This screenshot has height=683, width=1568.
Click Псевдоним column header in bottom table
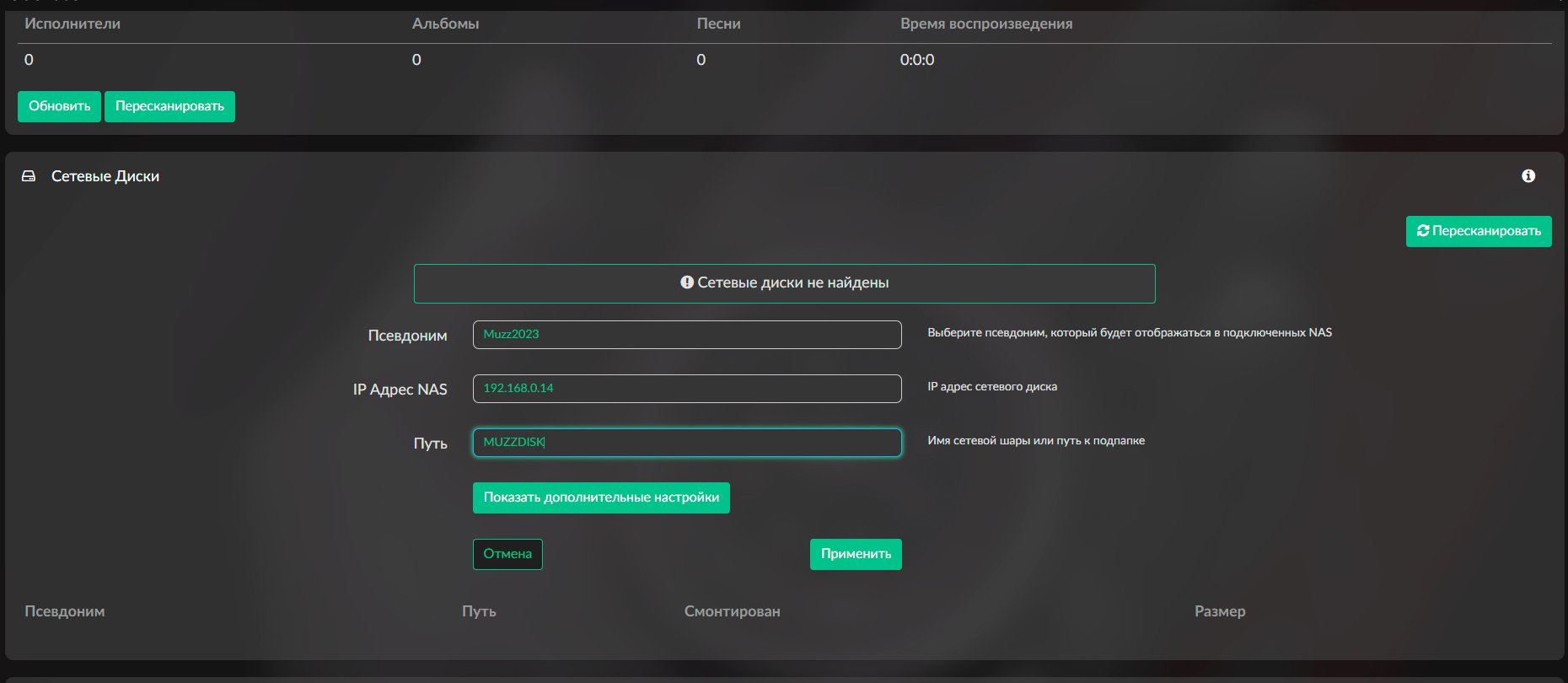pos(65,611)
